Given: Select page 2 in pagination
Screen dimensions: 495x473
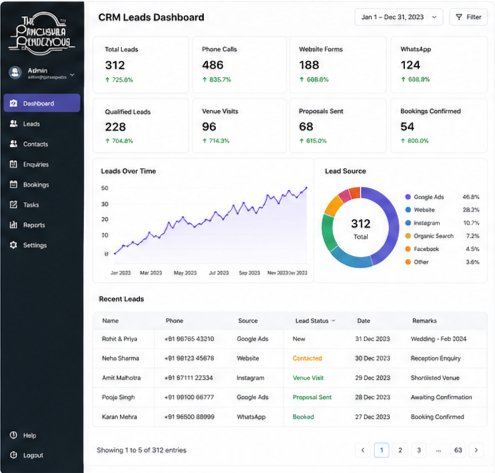Looking at the screenshot, I should (400, 450).
